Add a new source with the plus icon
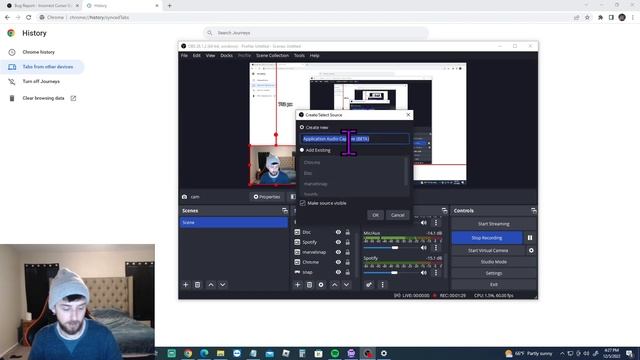 point(298,284)
